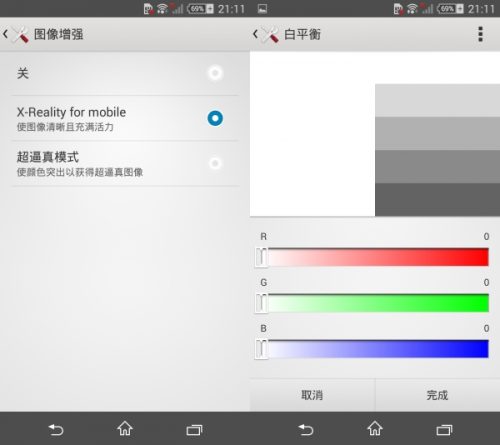Screen dimensions: 500x445
Task: Tap the tools icon next to 白平衡
Action: click(x=270, y=34)
